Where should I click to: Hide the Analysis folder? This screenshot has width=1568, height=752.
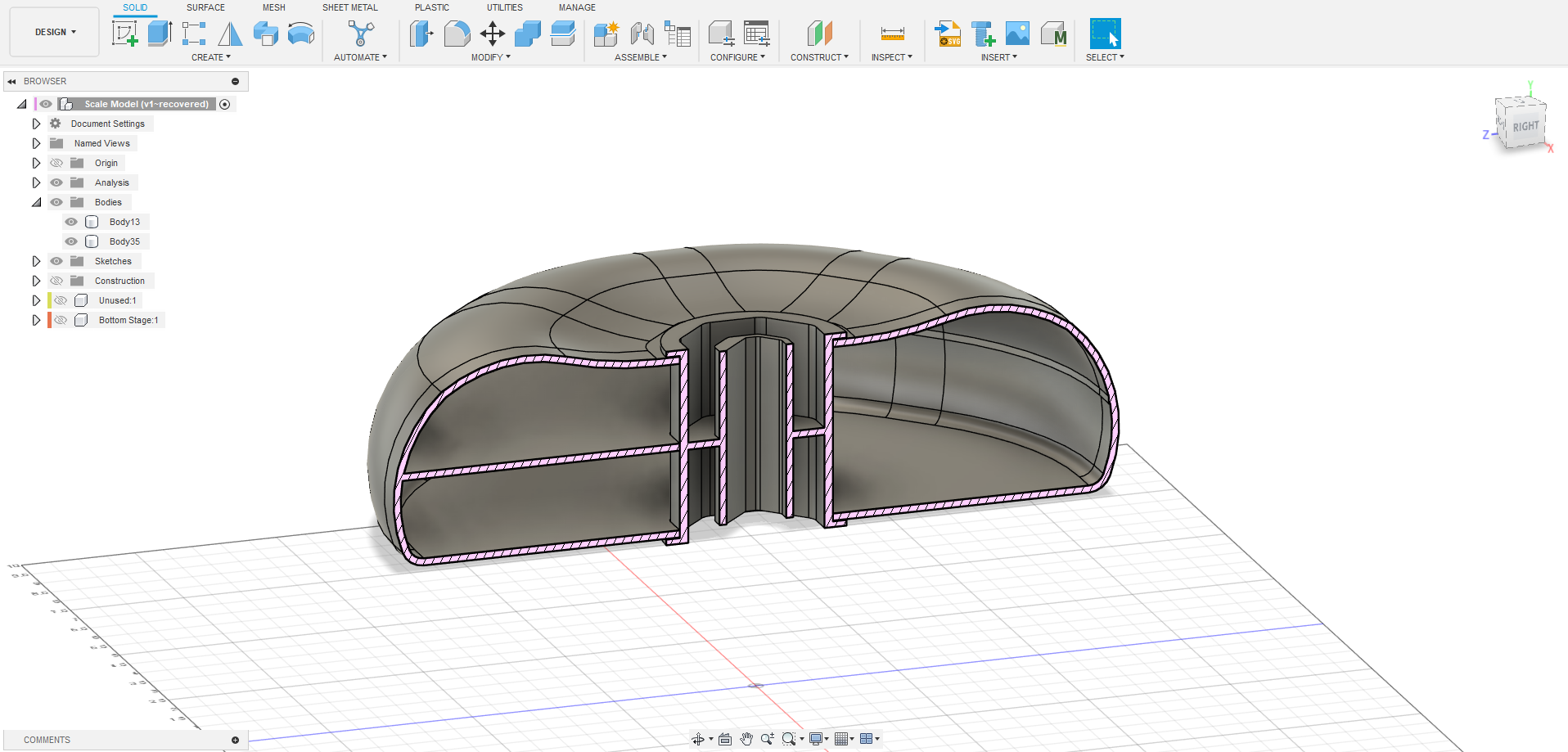coord(56,182)
